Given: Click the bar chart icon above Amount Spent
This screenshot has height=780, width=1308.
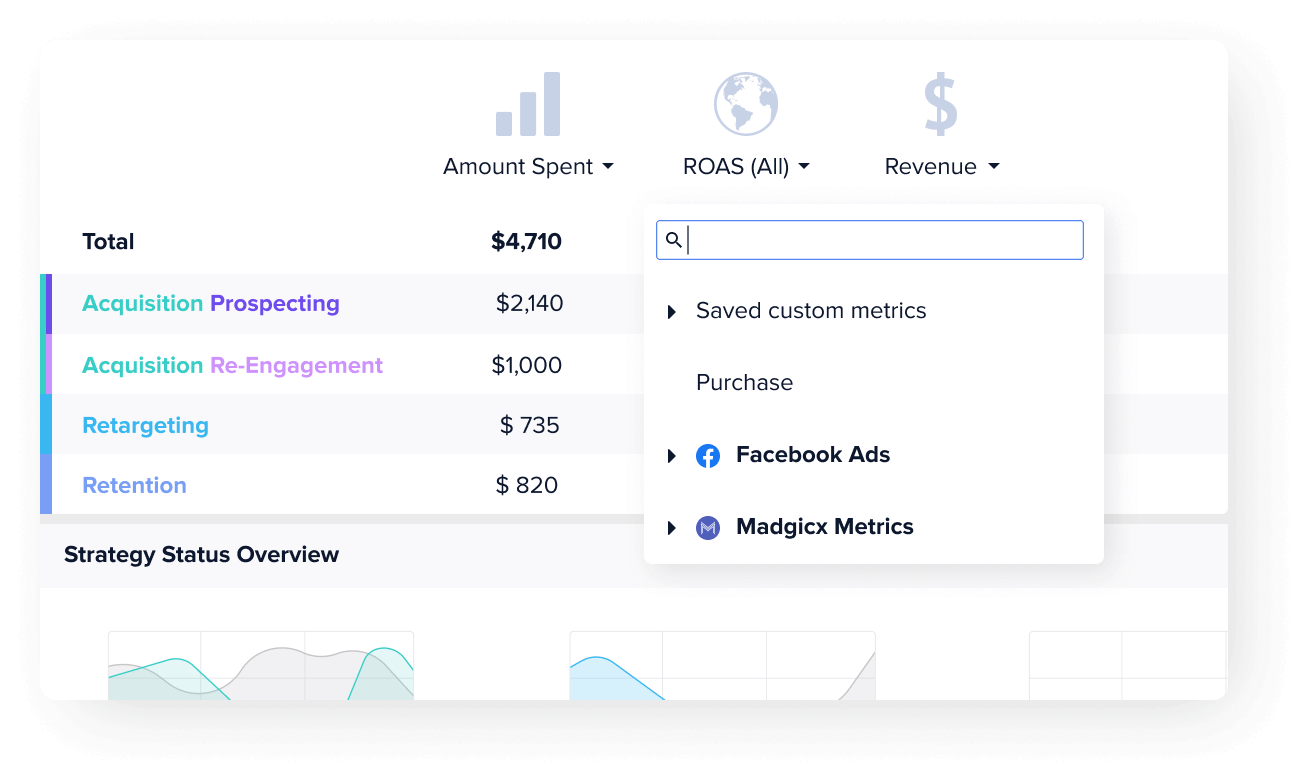Looking at the screenshot, I should [x=528, y=104].
